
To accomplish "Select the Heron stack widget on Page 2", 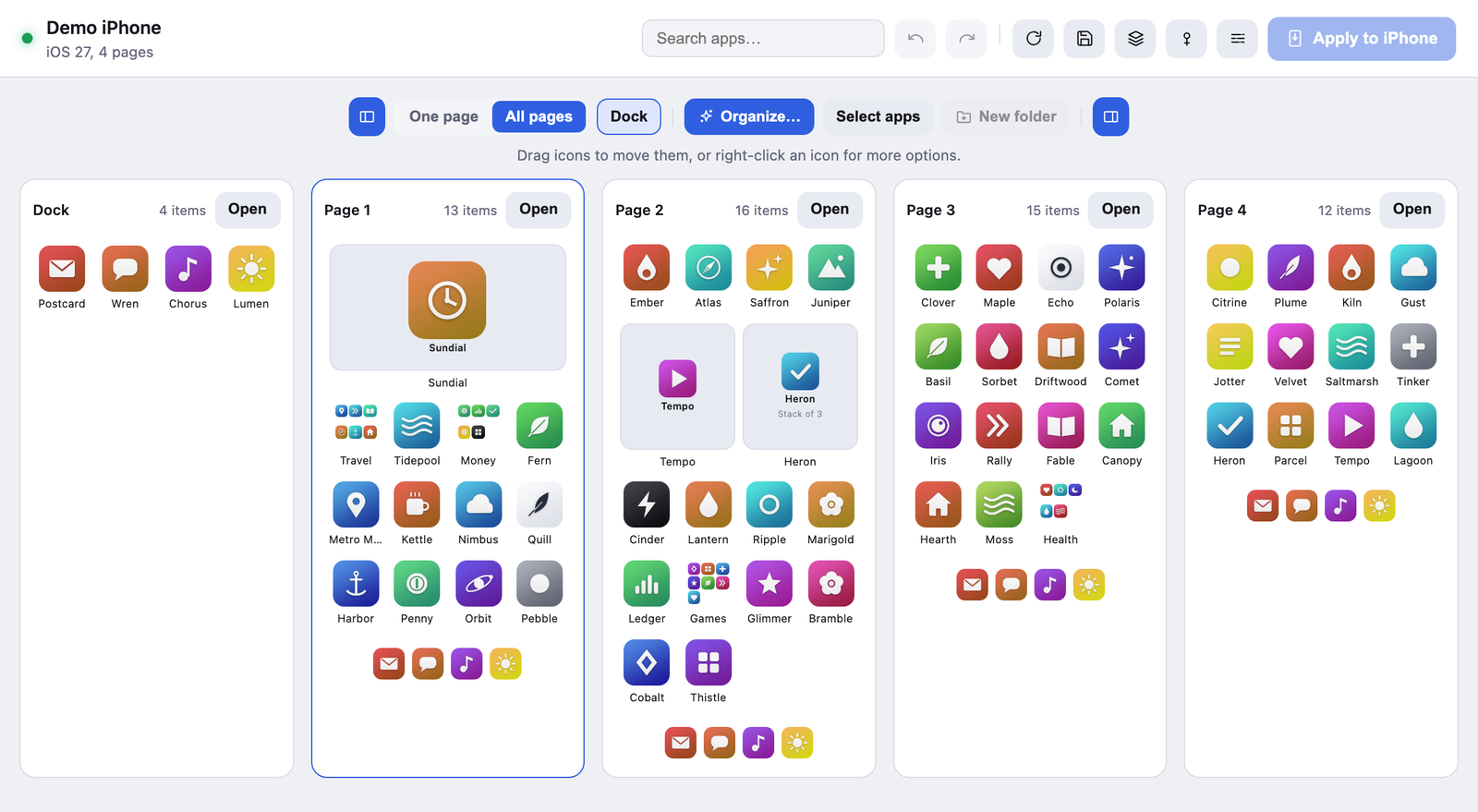I will 800,386.
